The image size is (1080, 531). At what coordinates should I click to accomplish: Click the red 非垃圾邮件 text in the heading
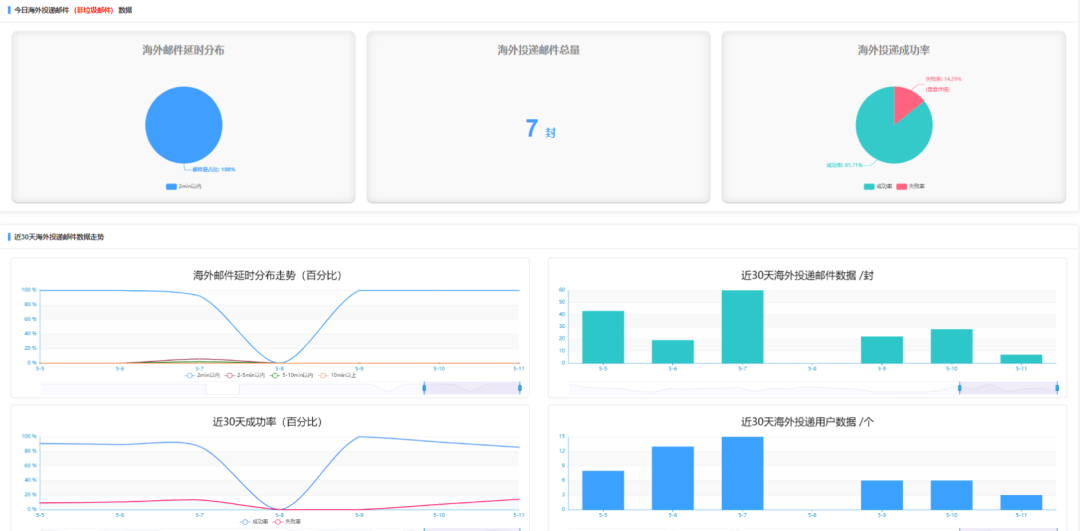coord(94,10)
